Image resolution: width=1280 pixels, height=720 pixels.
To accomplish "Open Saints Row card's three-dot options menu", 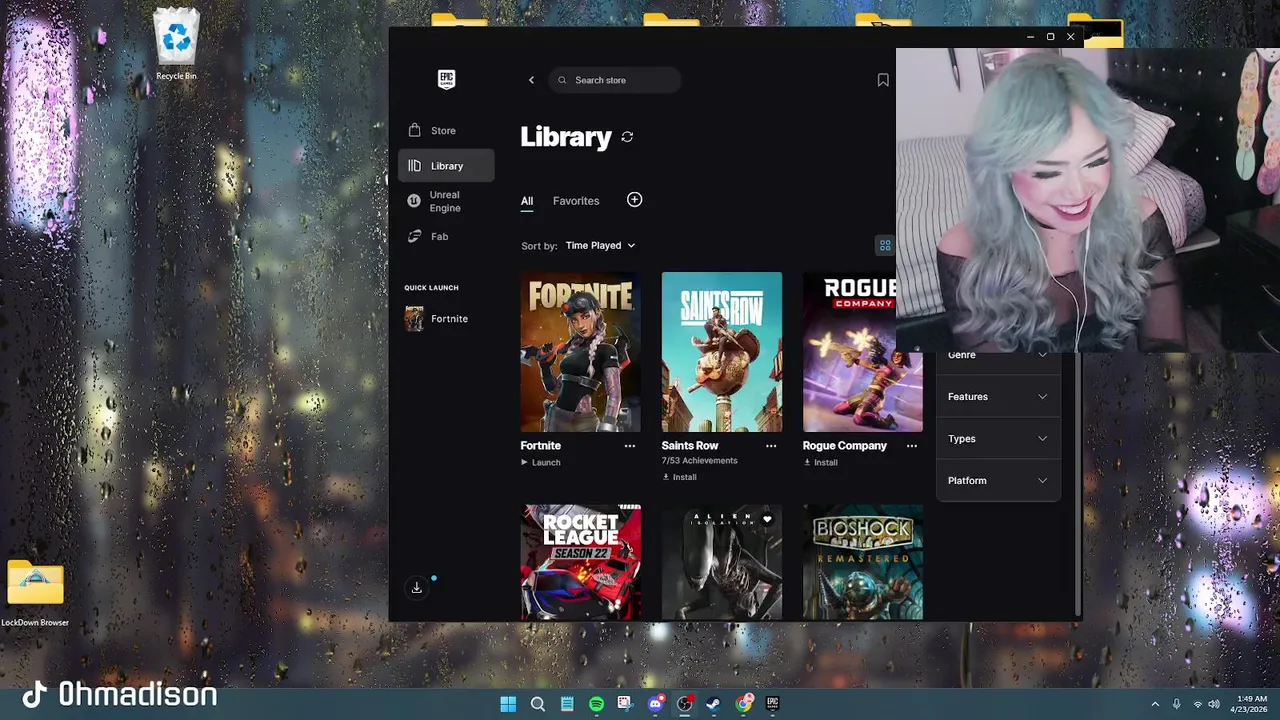I will pyautogui.click(x=771, y=446).
